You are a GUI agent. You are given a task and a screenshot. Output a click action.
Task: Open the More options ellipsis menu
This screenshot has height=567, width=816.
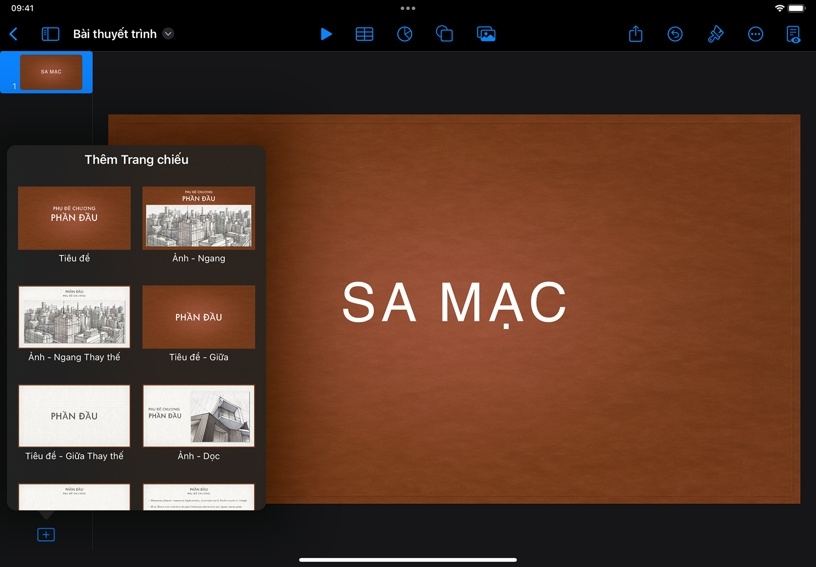coord(755,34)
